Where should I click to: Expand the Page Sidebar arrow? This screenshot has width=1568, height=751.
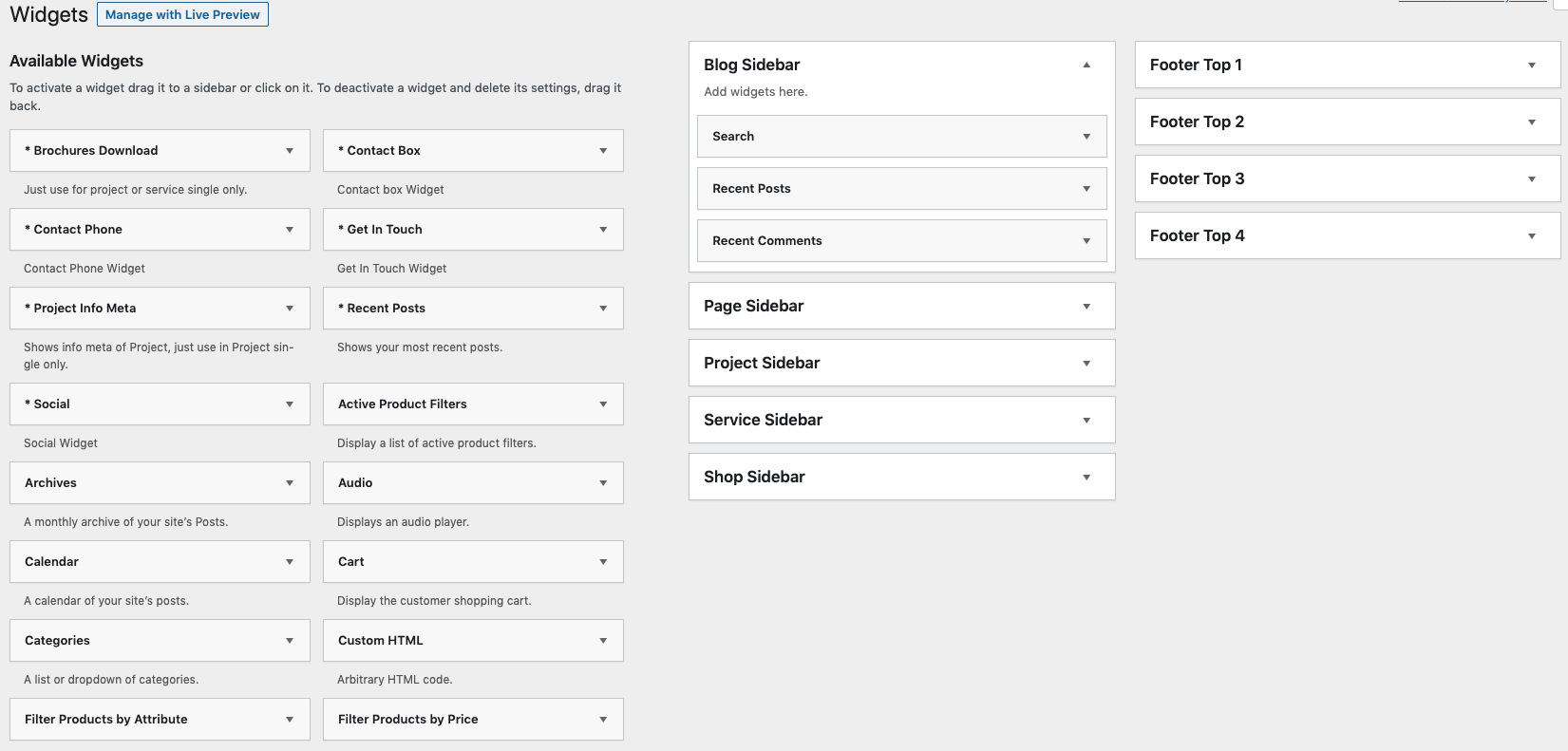pos(1086,306)
